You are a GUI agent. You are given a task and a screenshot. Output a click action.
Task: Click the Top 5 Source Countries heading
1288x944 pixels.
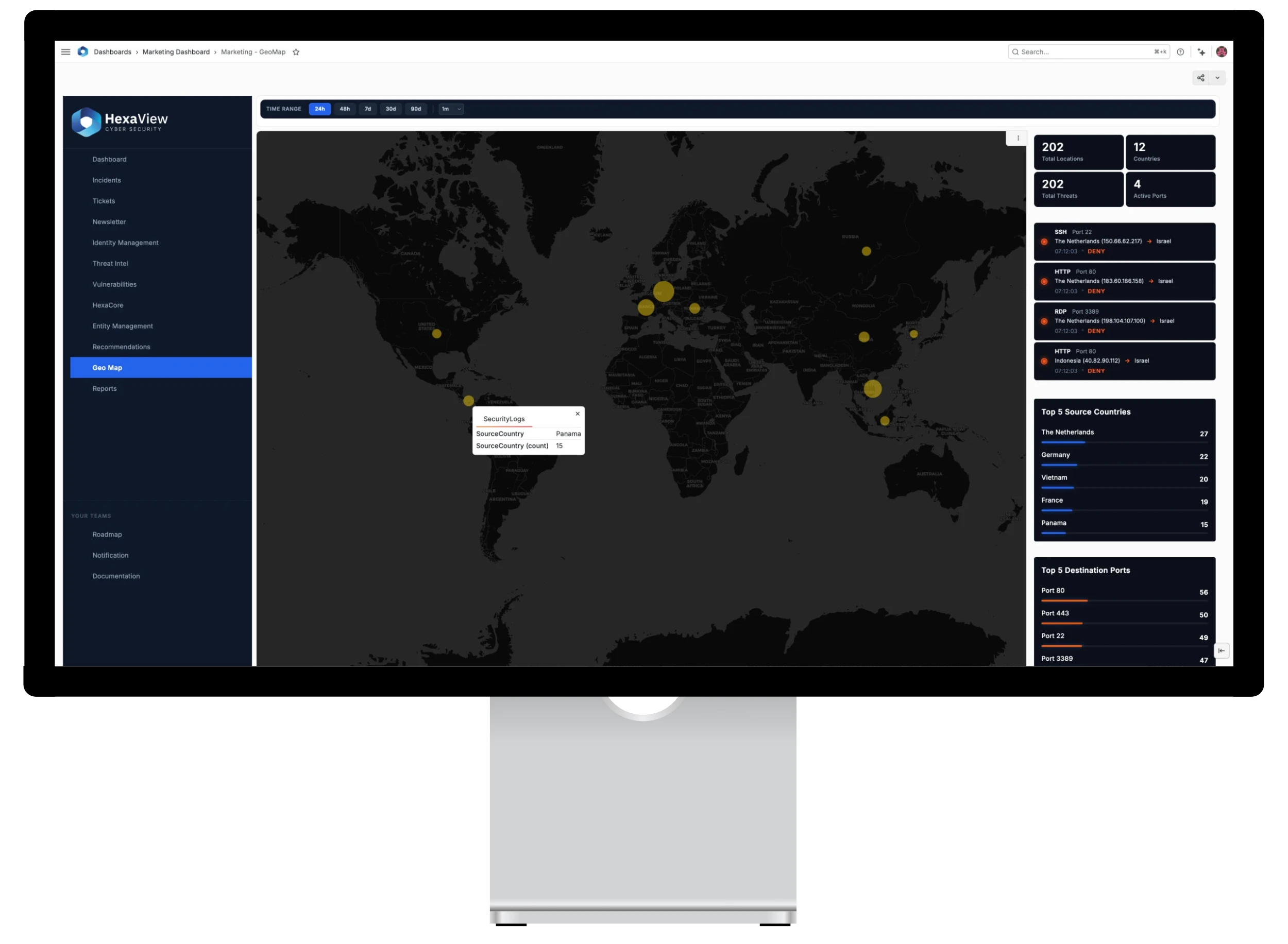pos(1087,413)
